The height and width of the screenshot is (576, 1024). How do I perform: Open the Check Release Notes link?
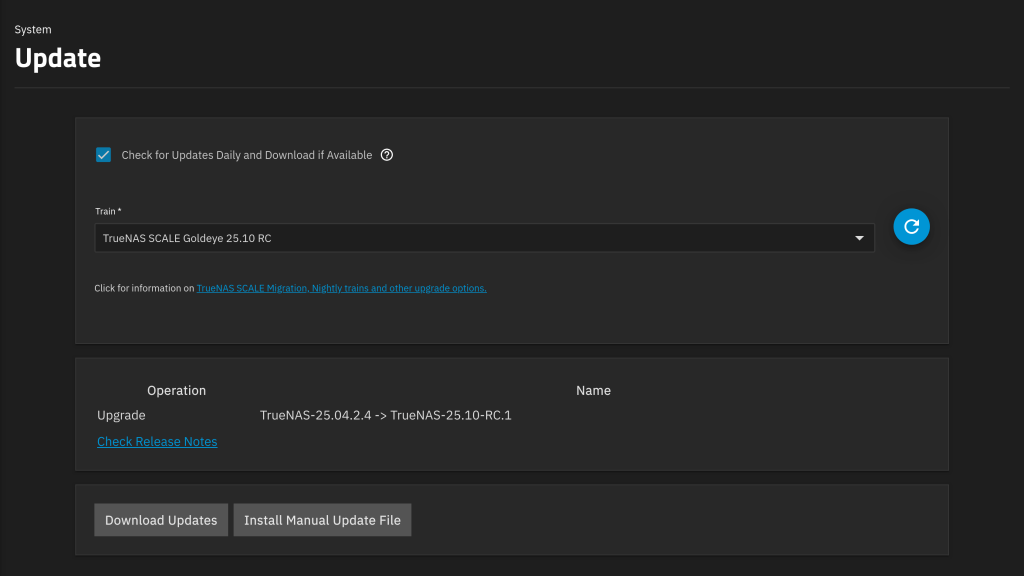(157, 441)
